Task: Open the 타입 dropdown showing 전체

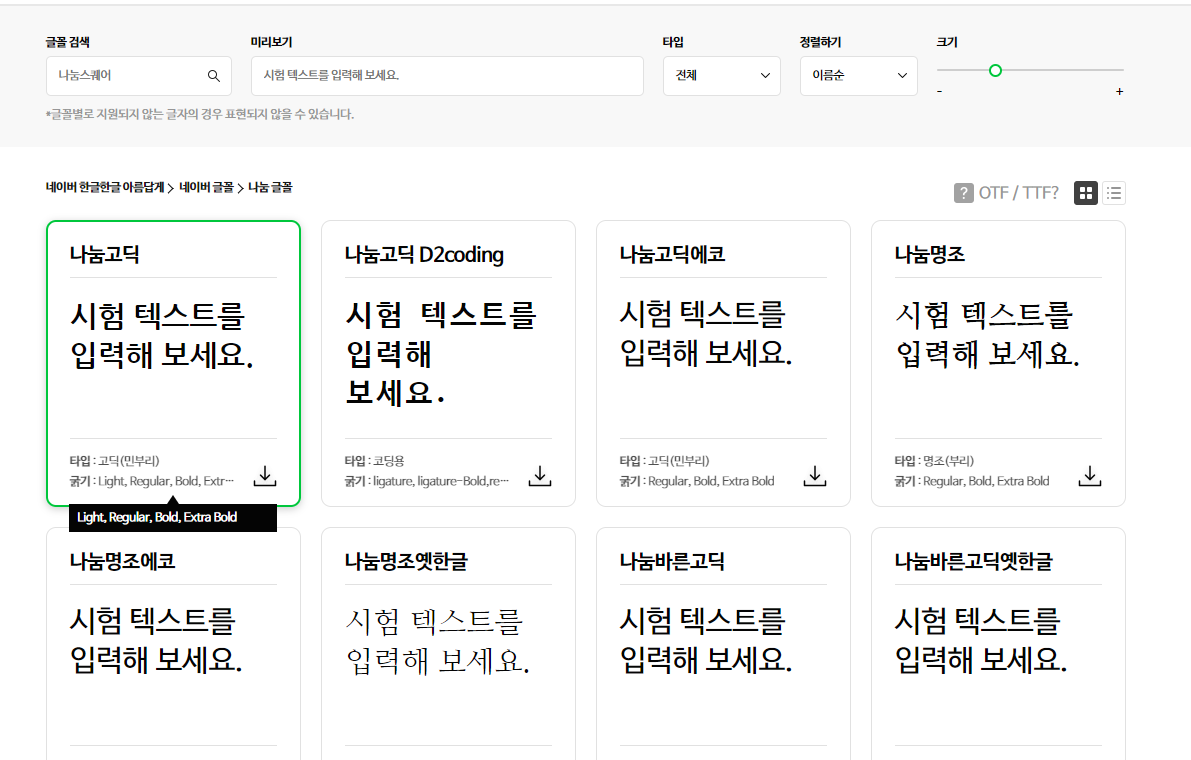Action: pyautogui.click(x=722, y=75)
